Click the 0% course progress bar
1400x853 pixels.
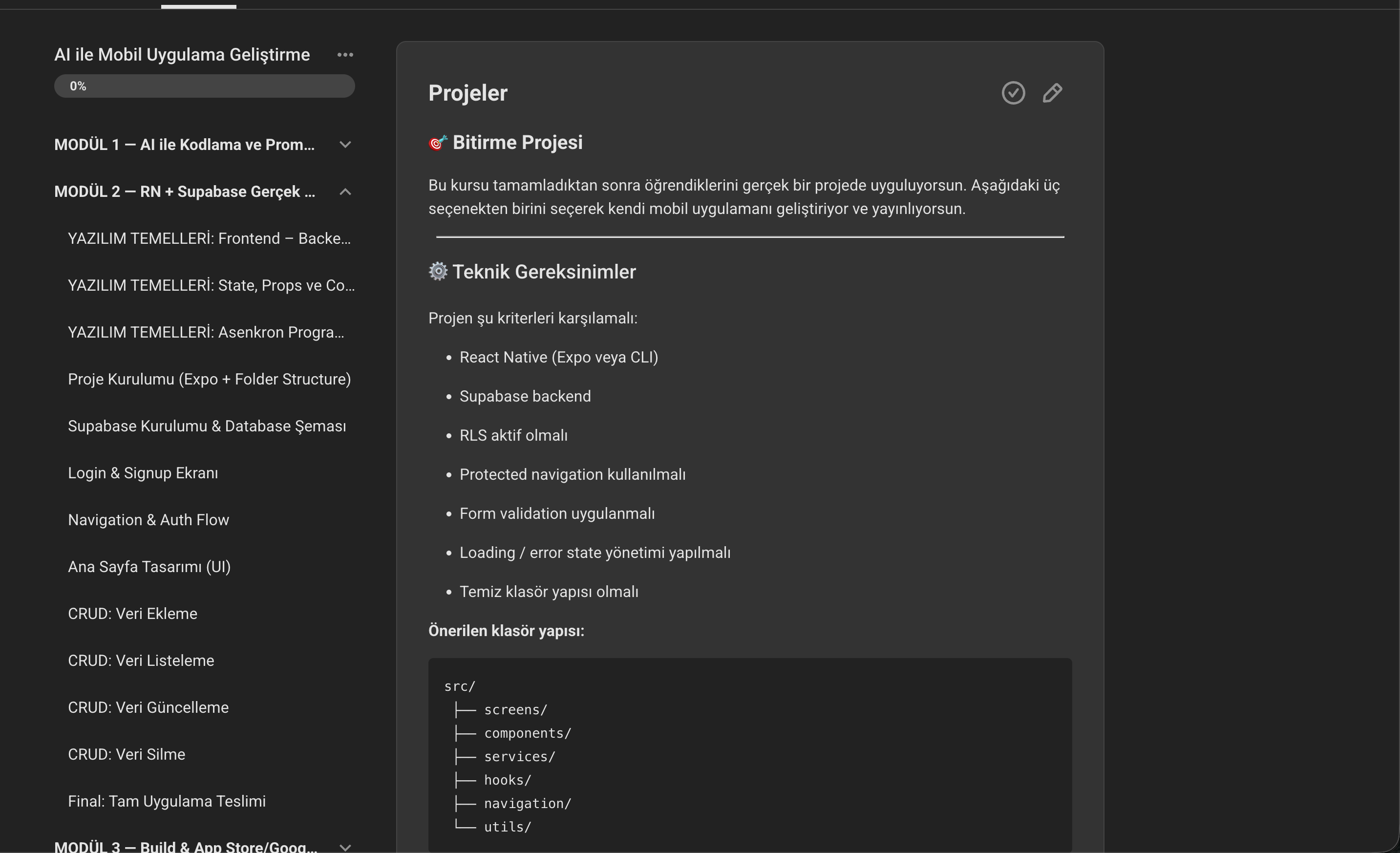[x=205, y=86]
